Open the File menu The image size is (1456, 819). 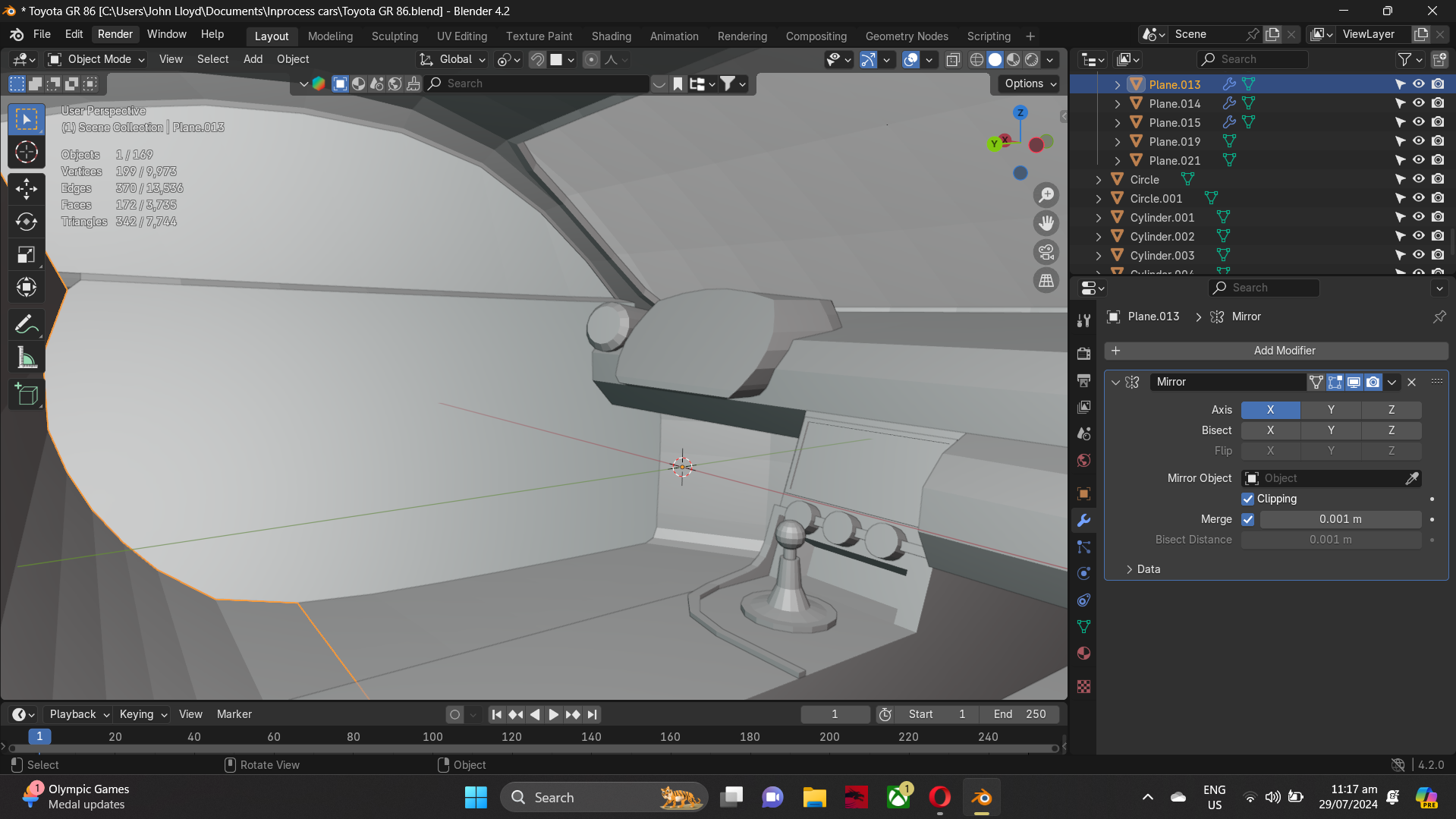42,34
